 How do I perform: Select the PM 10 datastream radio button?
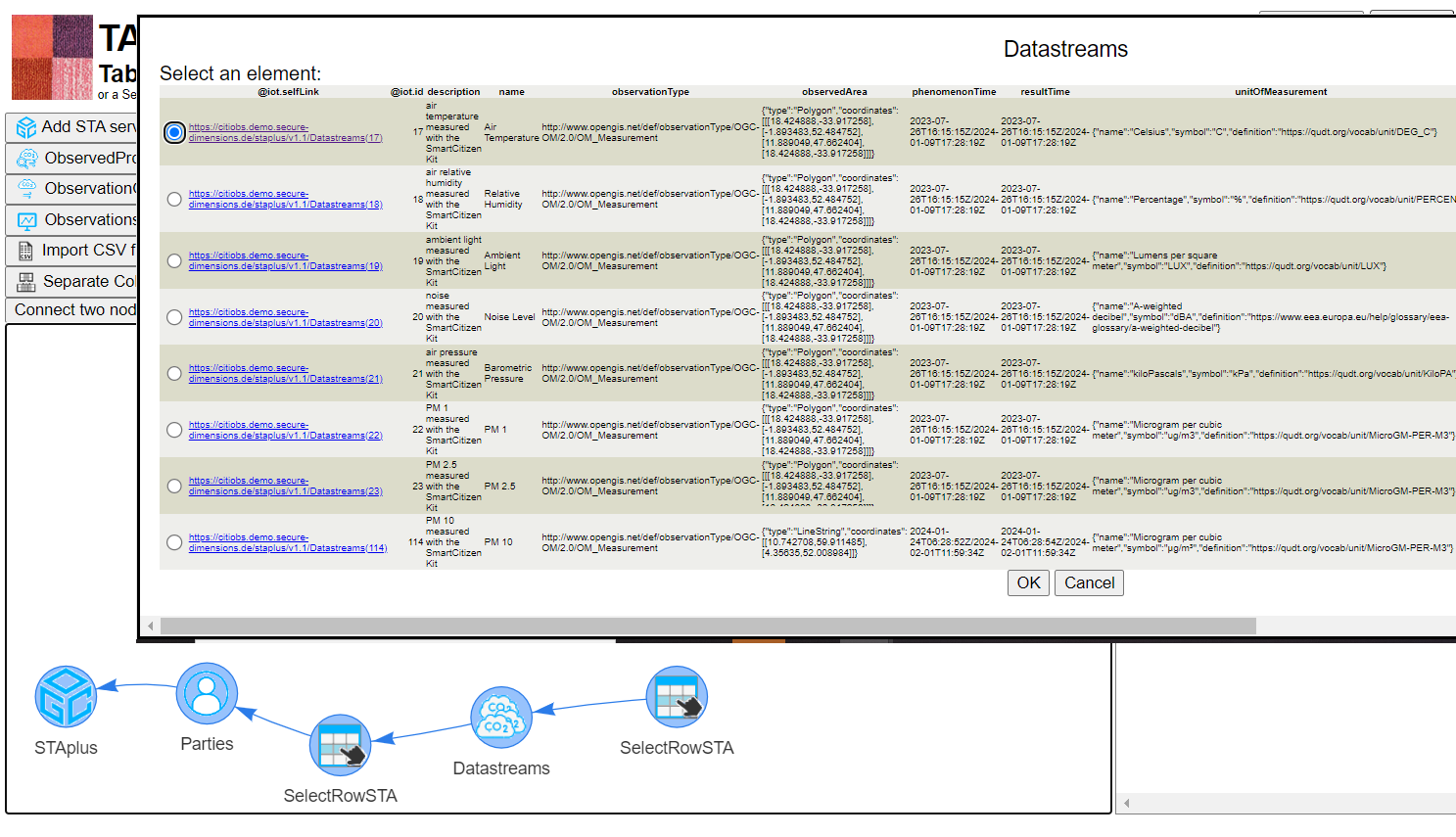click(x=174, y=542)
